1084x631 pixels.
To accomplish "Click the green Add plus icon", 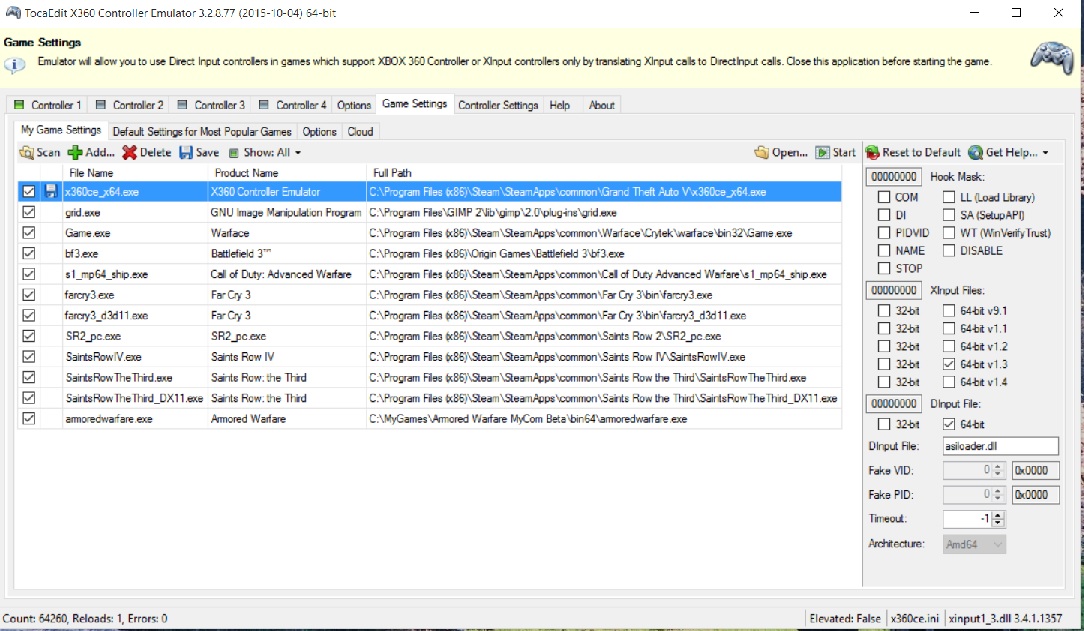I will click(75, 153).
